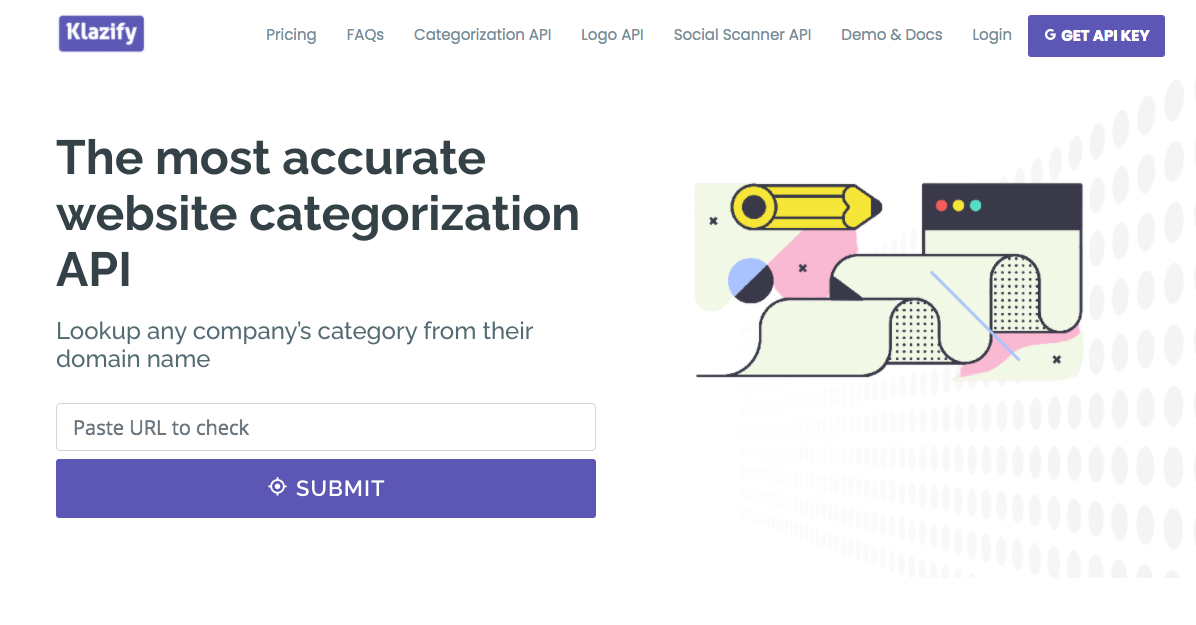The height and width of the screenshot is (625, 1196).
Task: Open the Logo API page
Action: click(x=612, y=35)
